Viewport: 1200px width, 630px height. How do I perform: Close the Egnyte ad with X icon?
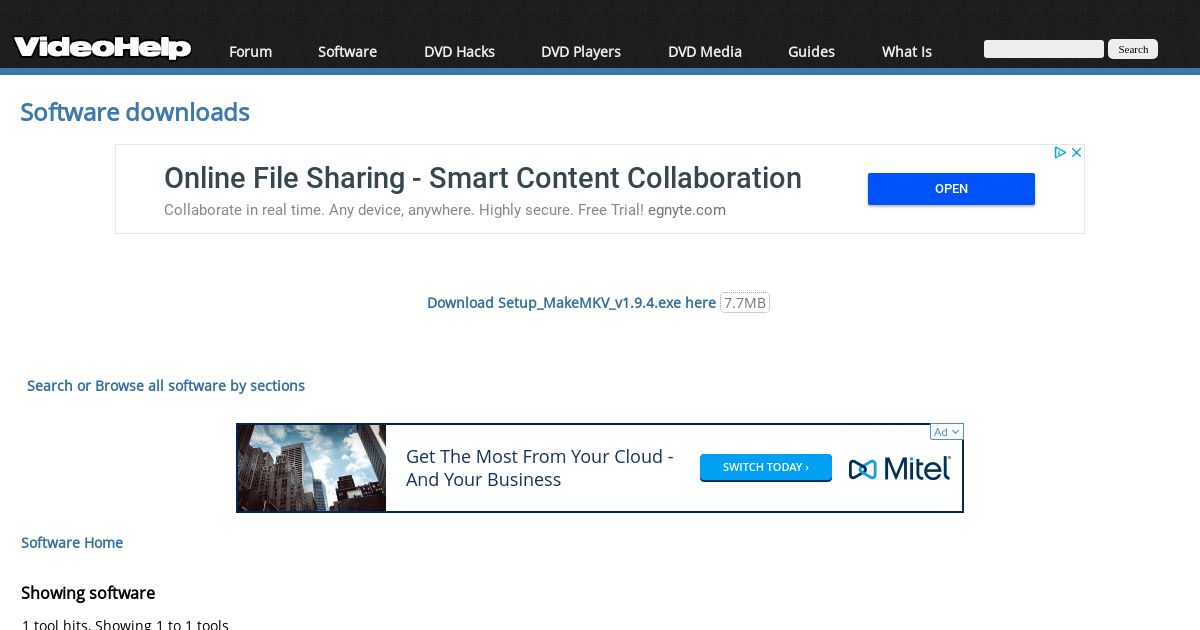[x=1077, y=153]
